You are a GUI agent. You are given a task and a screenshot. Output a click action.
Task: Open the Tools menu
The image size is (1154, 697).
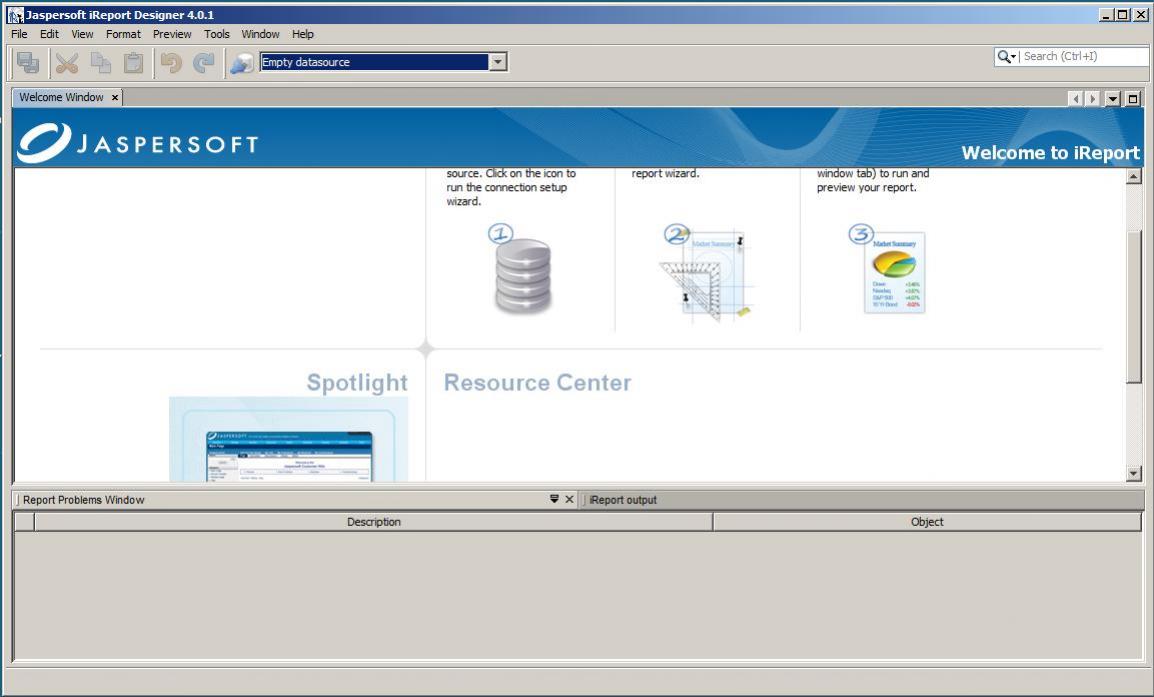pyautogui.click(x=217, y=34)
